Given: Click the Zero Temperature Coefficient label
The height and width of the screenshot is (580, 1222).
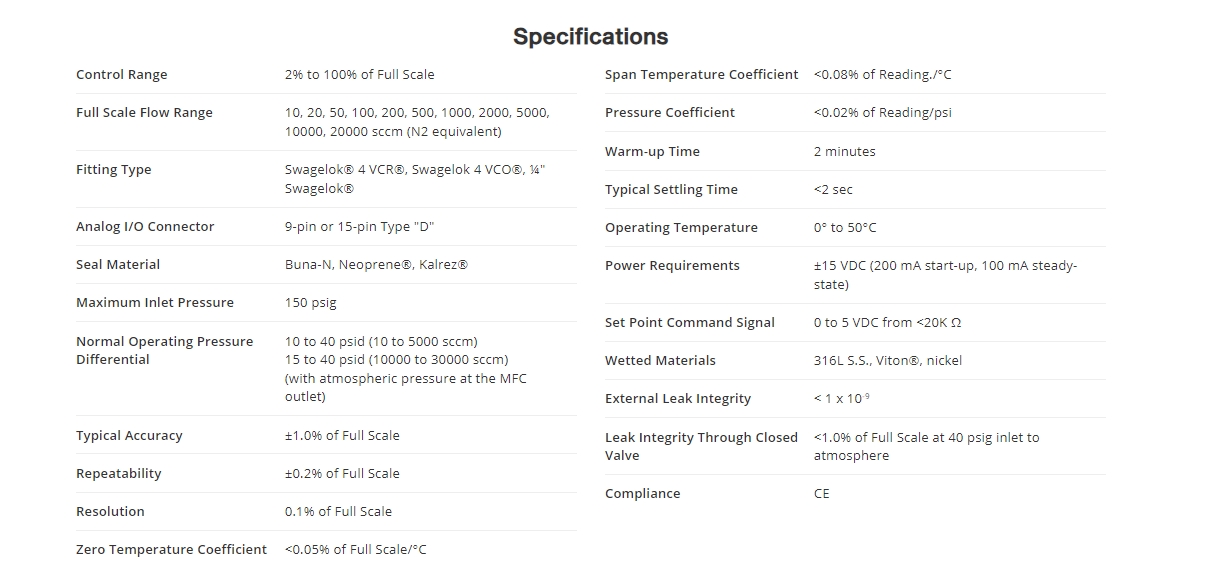Looking at the screenshot, I should pos(171,550).
